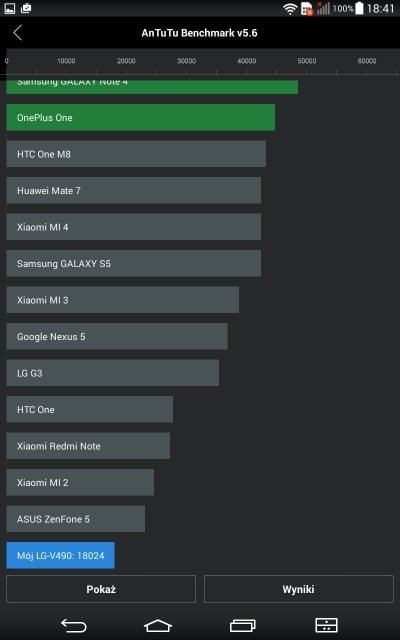
Task: Tap the dual-window navigation icon
Action: point(327,625)
